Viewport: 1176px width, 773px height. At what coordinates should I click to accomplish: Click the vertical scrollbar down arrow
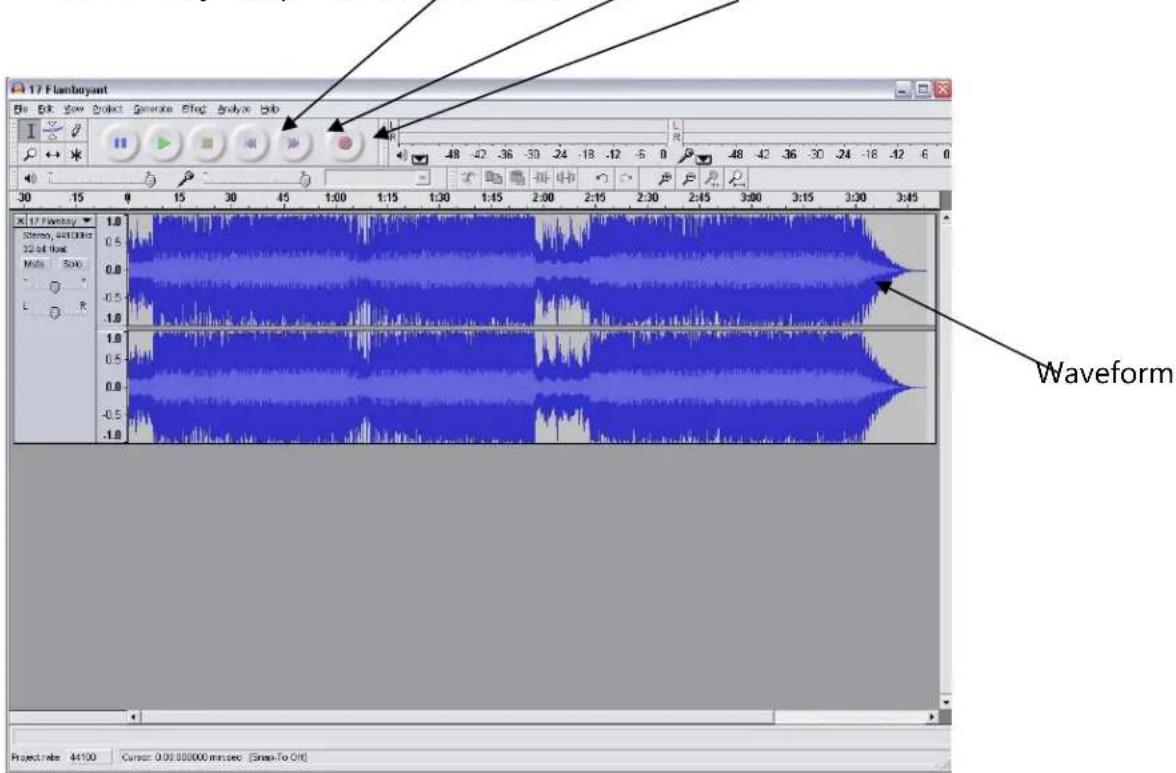[946, 703]
